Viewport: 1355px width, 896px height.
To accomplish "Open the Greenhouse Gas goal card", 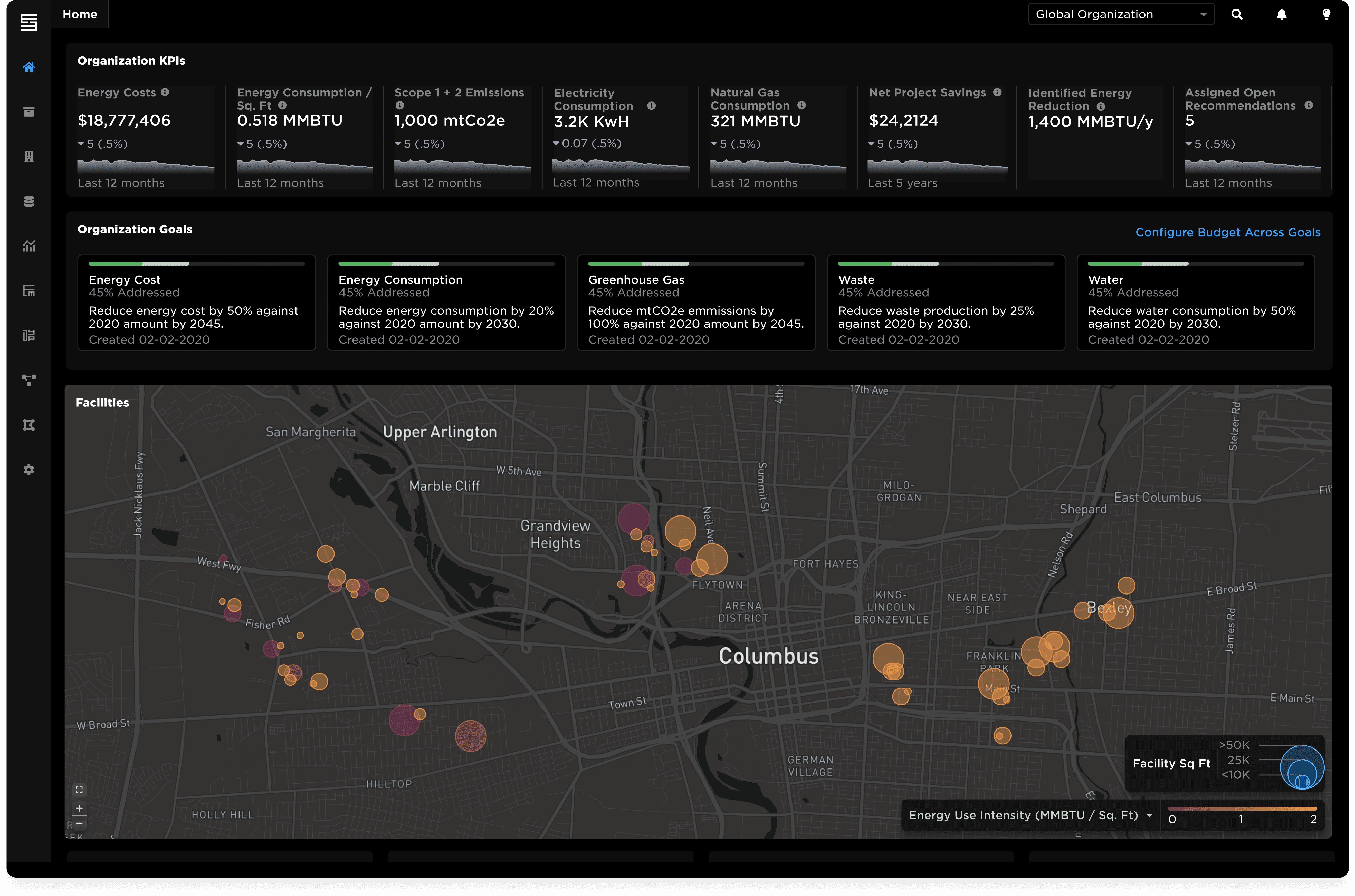I will tap(696, 303).
